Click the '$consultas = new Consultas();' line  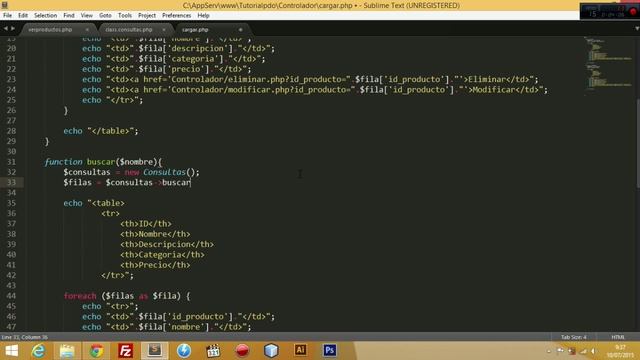[x=131, y=172]
